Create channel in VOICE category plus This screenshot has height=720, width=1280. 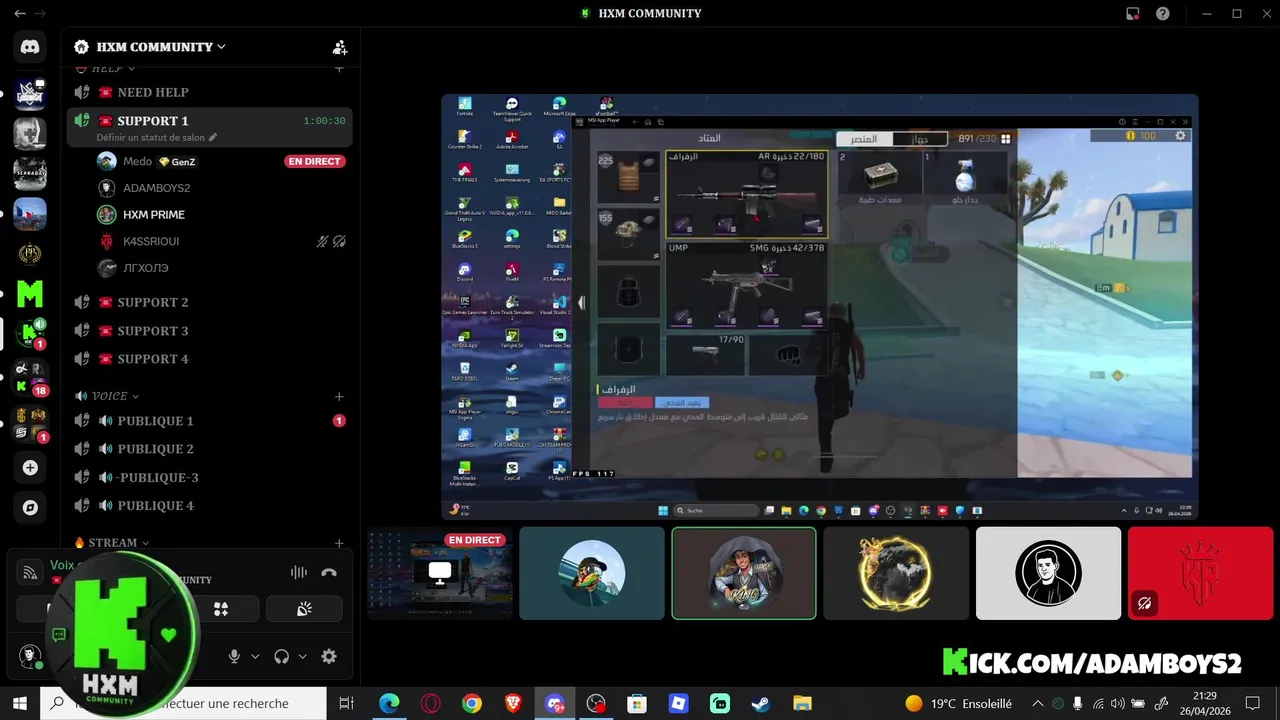[x=339, y=397]
